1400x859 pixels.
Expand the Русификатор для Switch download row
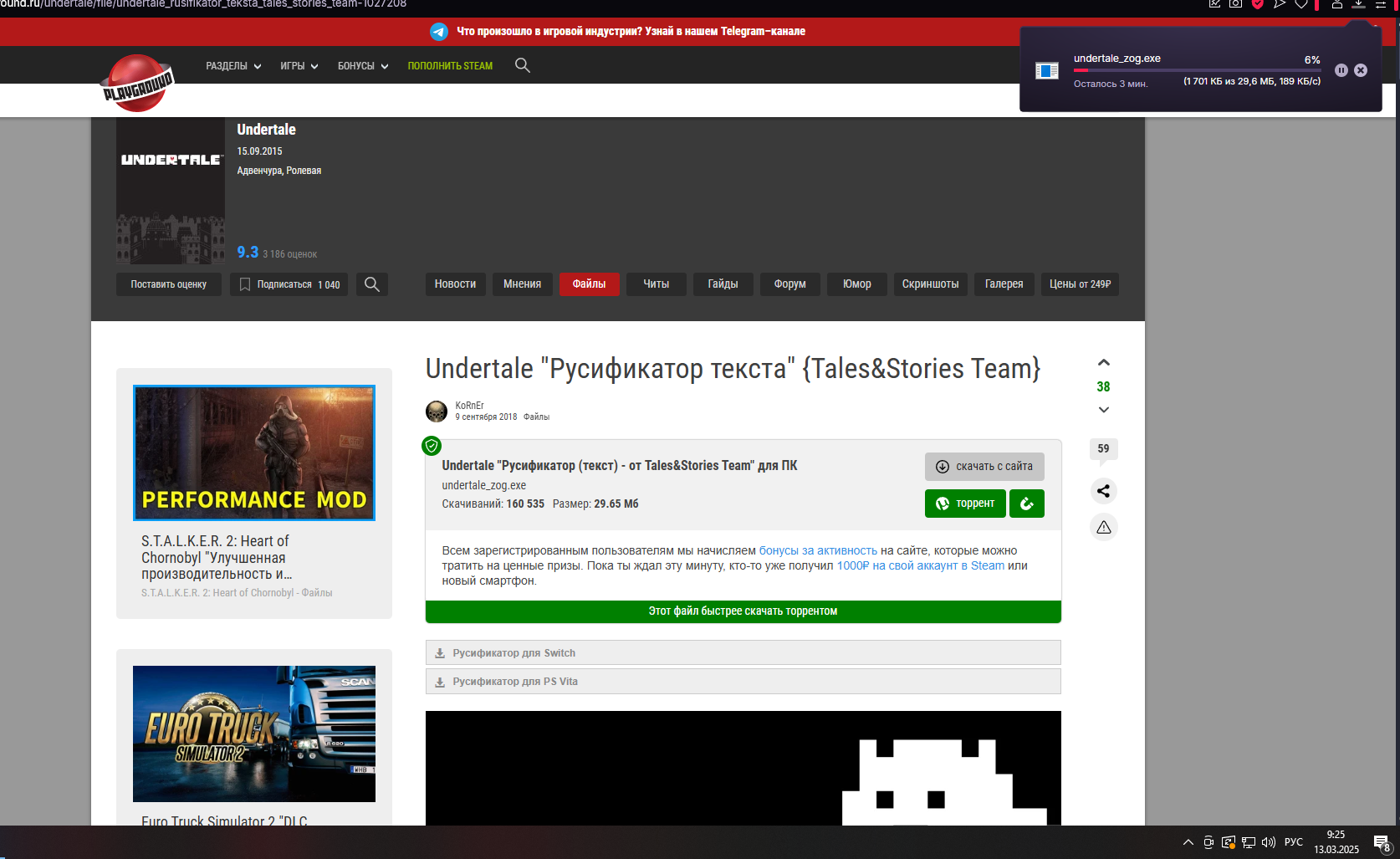(x=743, y=652)
